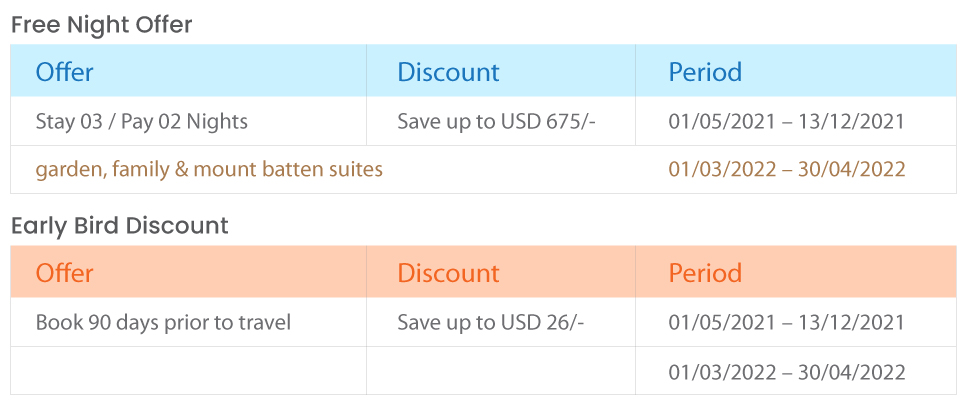This screenshot has height=401, width=968.
Task: Click Free Night 01/05/2021 – 13/12/2021 period
Action: (786, 122)
